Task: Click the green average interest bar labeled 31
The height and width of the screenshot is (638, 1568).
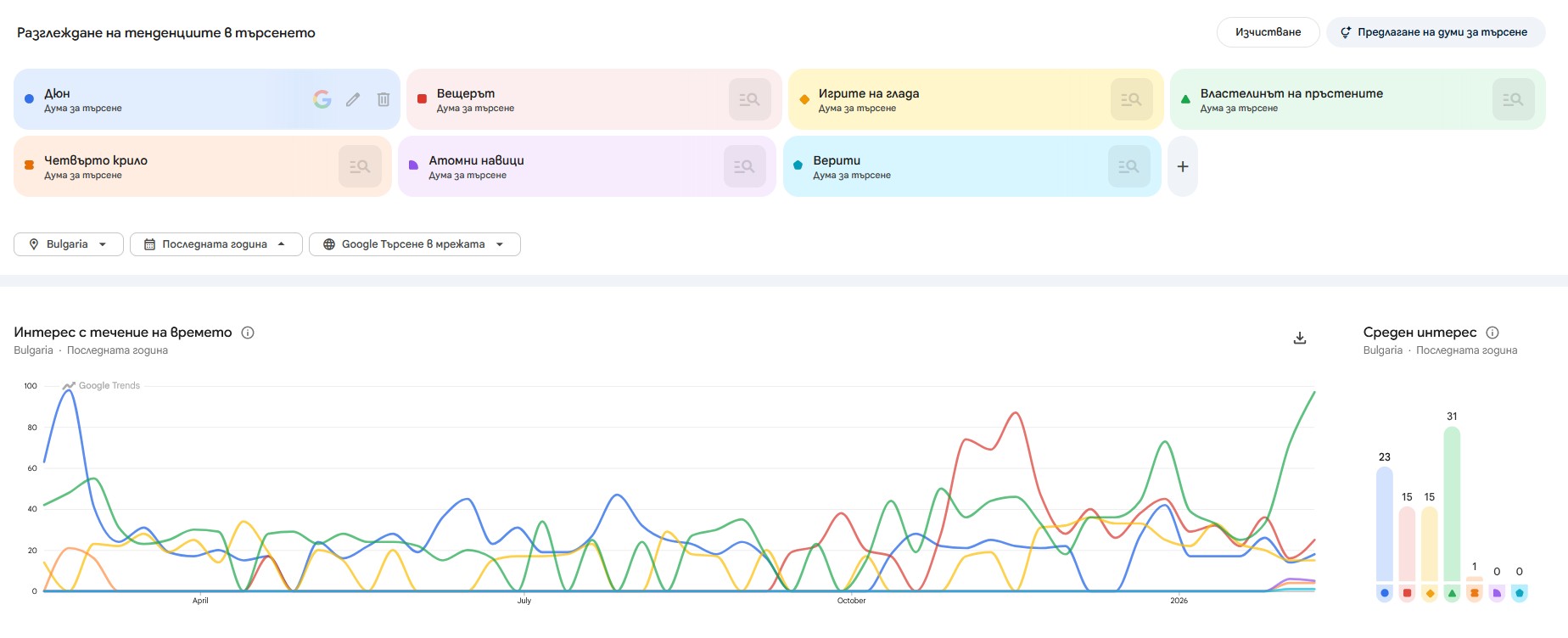Action: 1452,504
